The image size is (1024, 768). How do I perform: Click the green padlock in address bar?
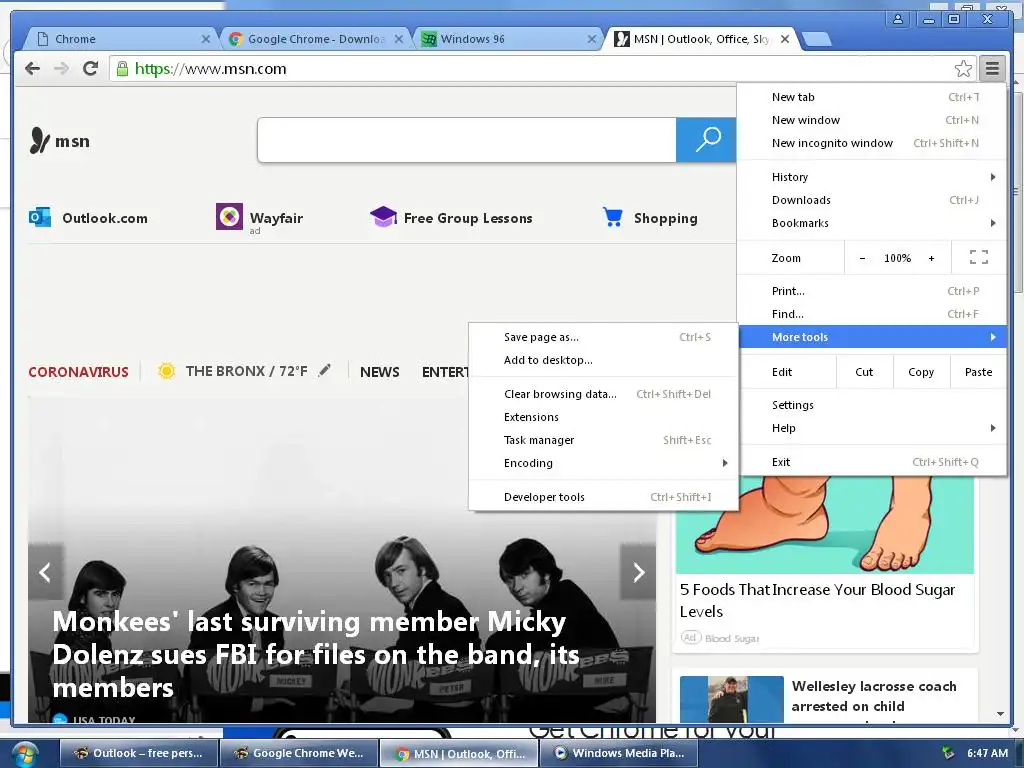tap(122, 69)
